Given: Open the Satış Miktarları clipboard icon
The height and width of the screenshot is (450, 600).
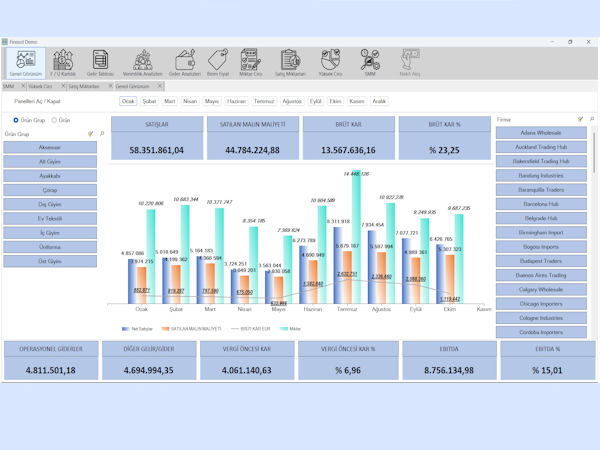Looking at the screenshot, I should [x=290, y=63].
